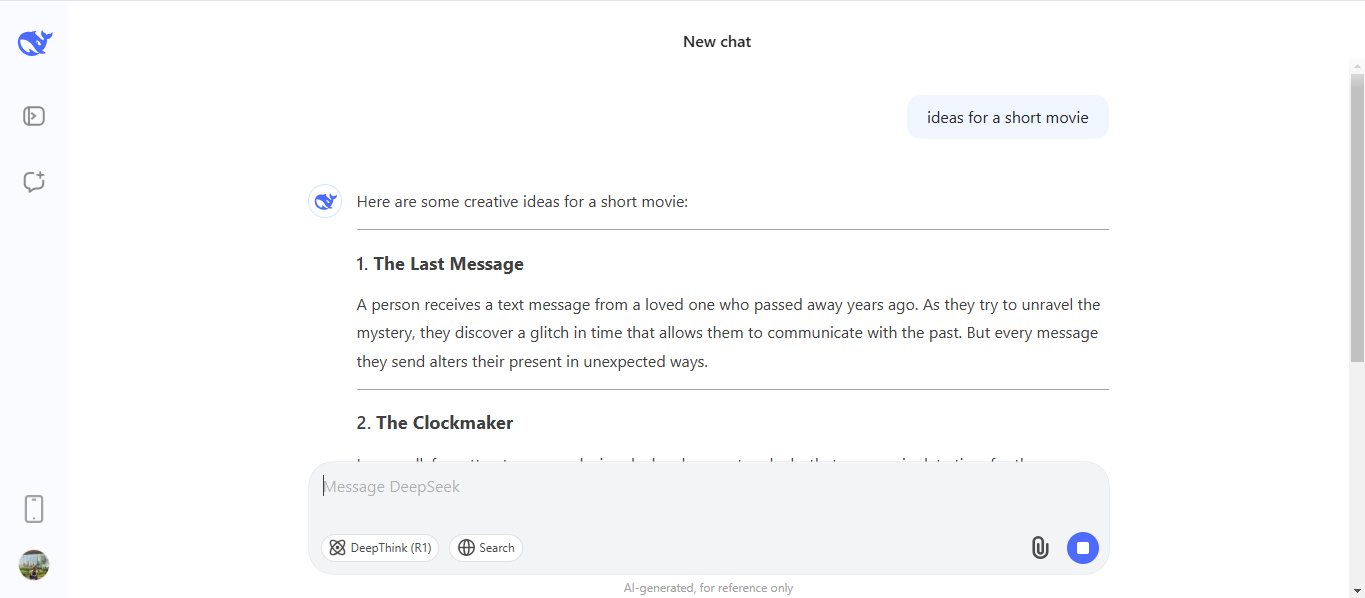Image resolution: width=1365 pixels, height=598 pixels.
Task: Click the intro line 'Here are some creative ideas'
Action: (x=522, y=202)
